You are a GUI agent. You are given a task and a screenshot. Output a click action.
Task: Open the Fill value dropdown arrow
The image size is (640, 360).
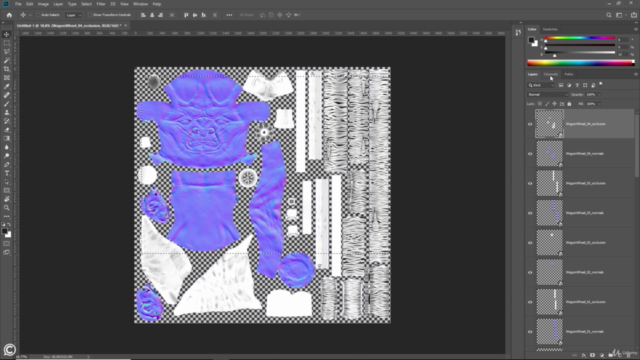point(599,104)
